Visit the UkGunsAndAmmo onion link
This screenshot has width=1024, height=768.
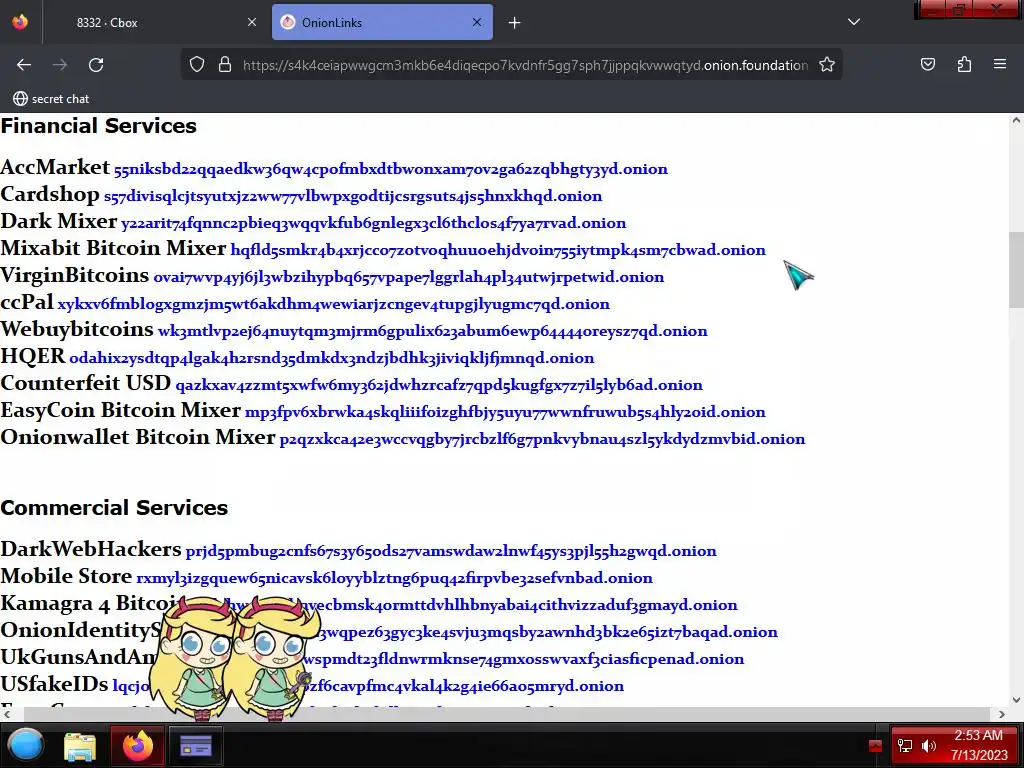point(522,659)
